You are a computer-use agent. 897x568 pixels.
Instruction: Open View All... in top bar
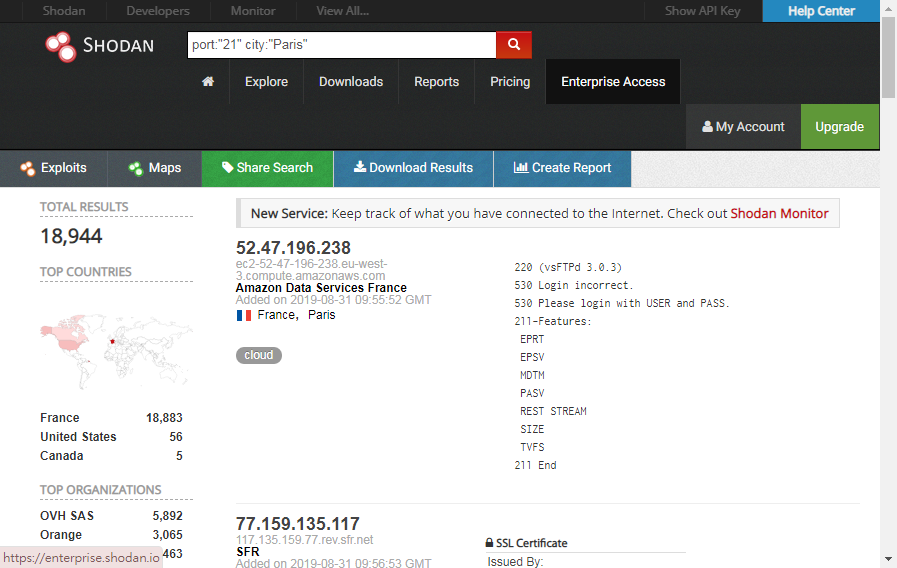[342, 11]
